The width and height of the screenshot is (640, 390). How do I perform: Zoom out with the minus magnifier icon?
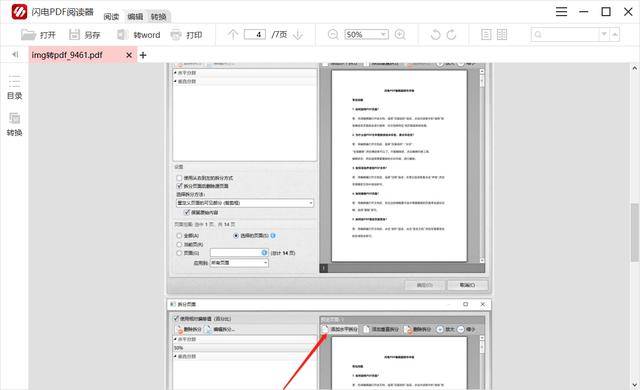click(333, 35)
